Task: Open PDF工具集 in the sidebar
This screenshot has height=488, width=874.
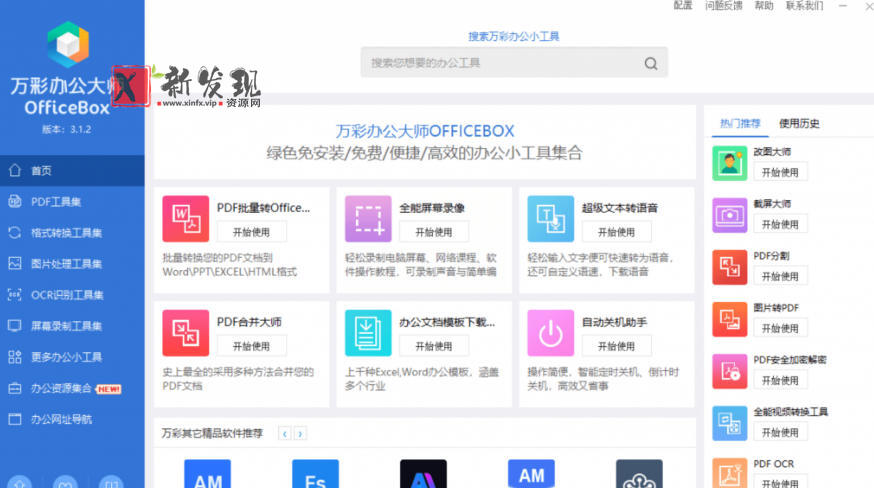Action: 72,202
